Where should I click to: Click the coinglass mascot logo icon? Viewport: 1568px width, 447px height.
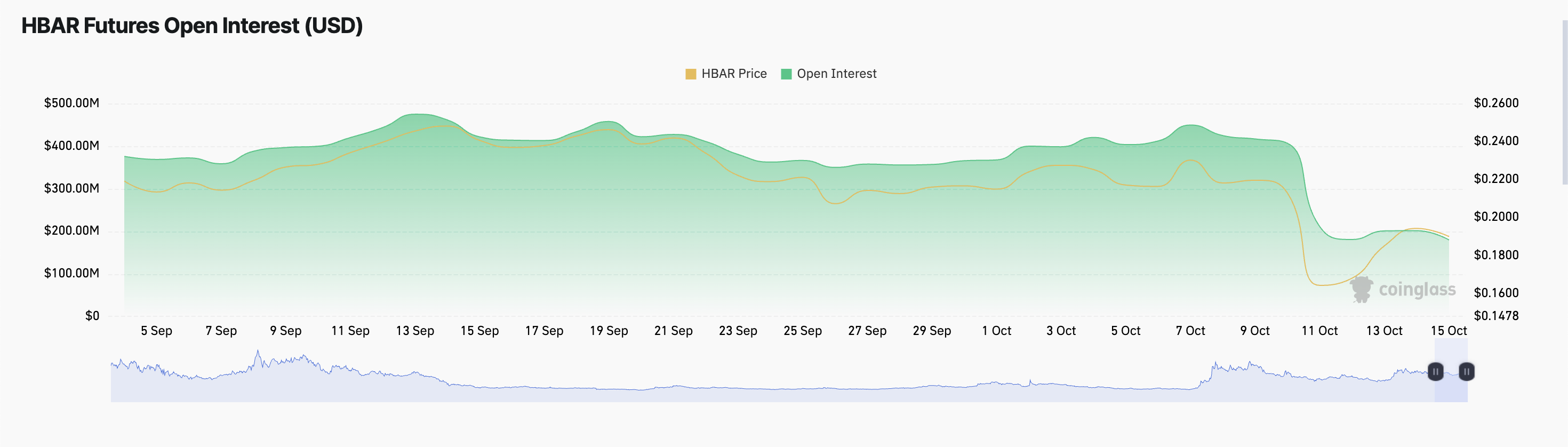point(1362,289)
